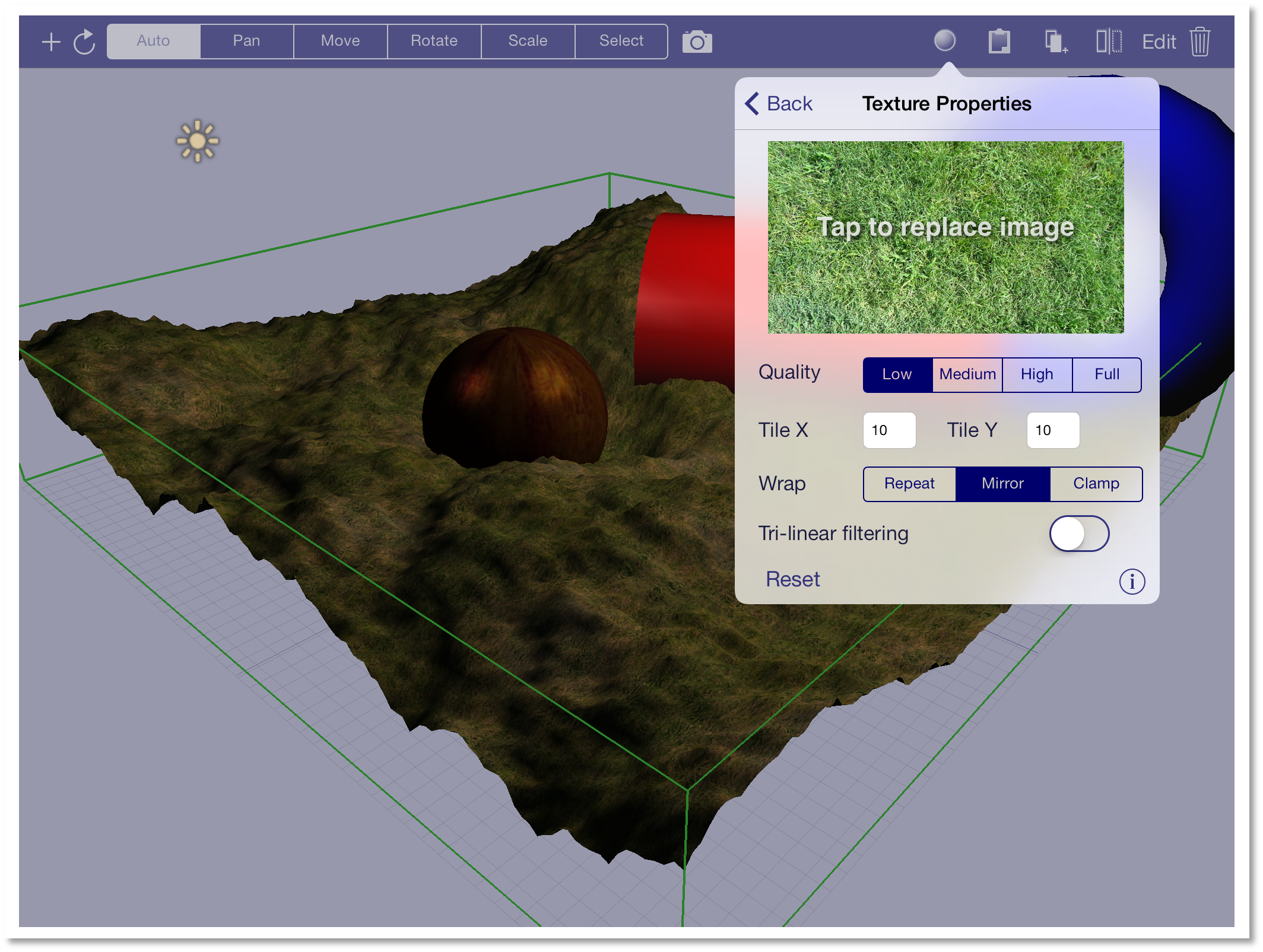The image size is (1263, 952).
Task: Click the Edit button in toolbar
Action: coord(1159,42)
